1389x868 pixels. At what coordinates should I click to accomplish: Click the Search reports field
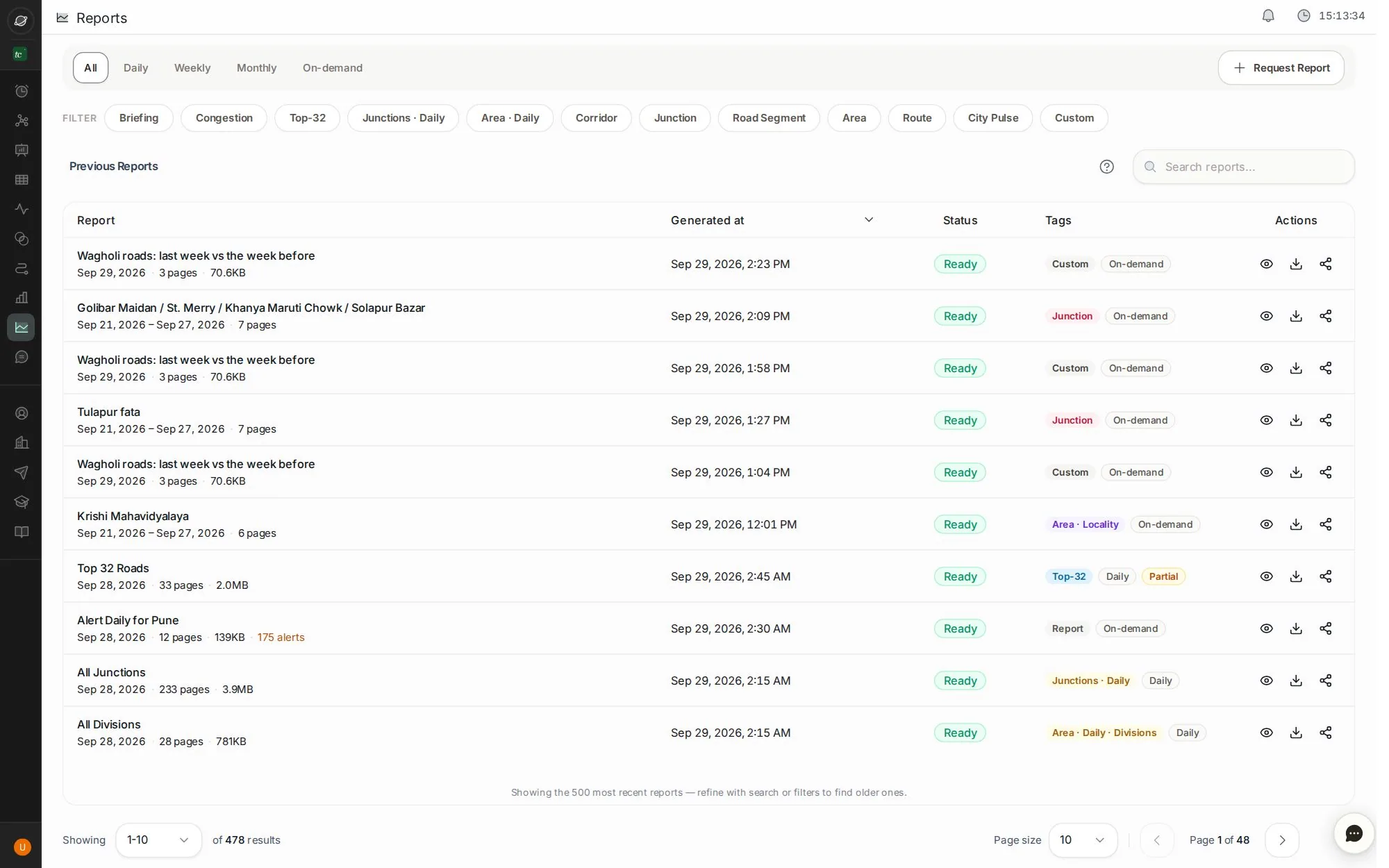tap(1244, 167)
